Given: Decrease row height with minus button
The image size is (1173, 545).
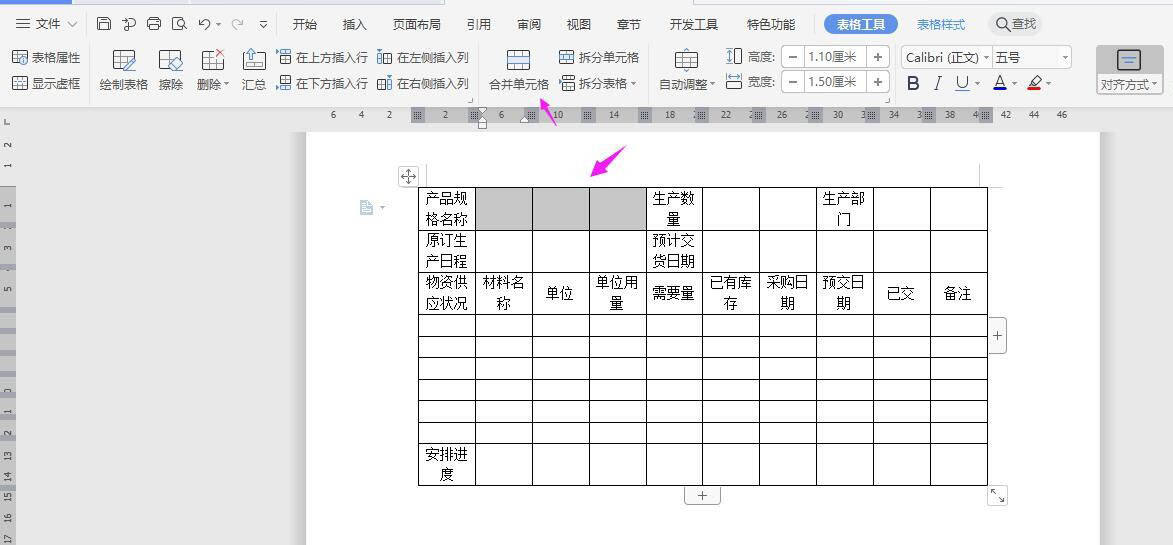Looking at the screenshot, I should coord(793,57).
